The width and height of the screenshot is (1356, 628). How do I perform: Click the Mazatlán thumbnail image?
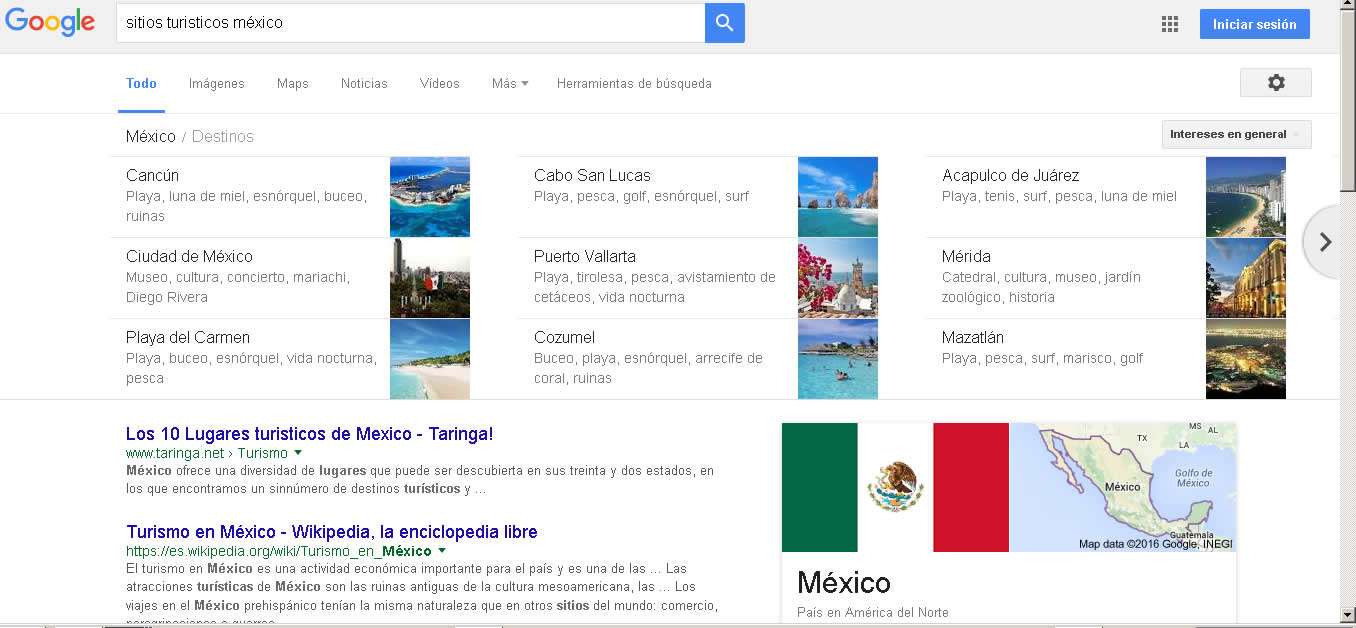pyautogui.click(x=1246, y=359)
